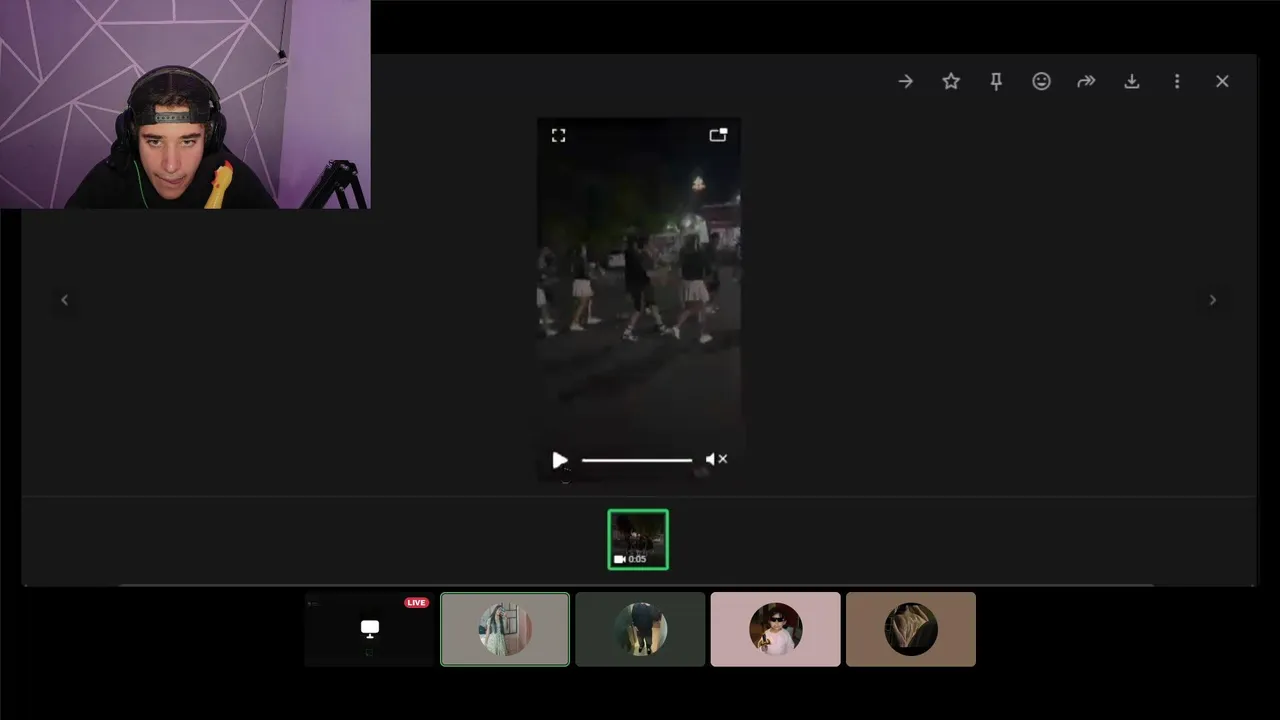Star this media with the star icon

click(x=951, y=81)
